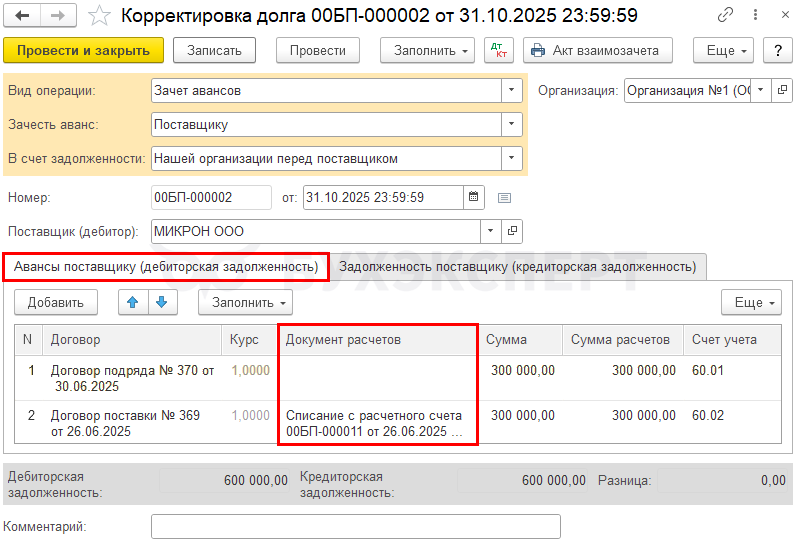The image size is (797, 545).
Task: Post the document with Провести button
Action: pos(318,50)
